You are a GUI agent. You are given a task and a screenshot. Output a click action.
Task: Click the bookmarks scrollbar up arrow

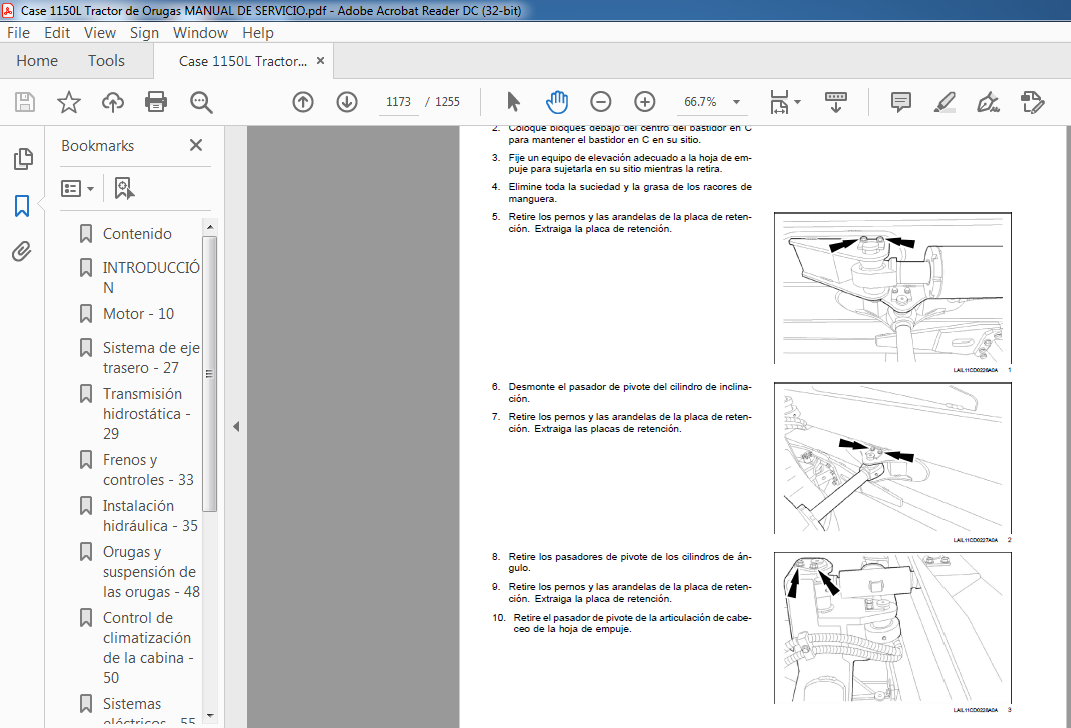pos(210,227)
